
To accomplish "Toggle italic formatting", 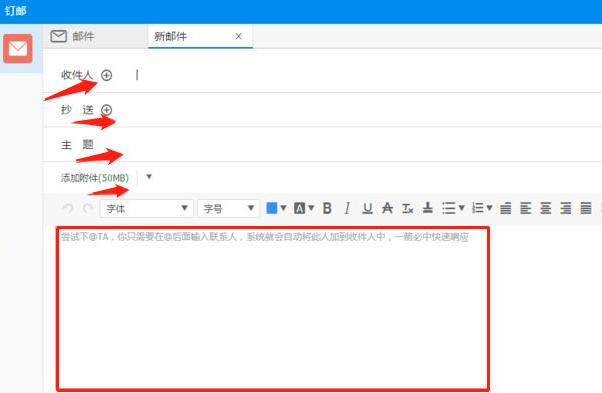I will click(347, 208).
